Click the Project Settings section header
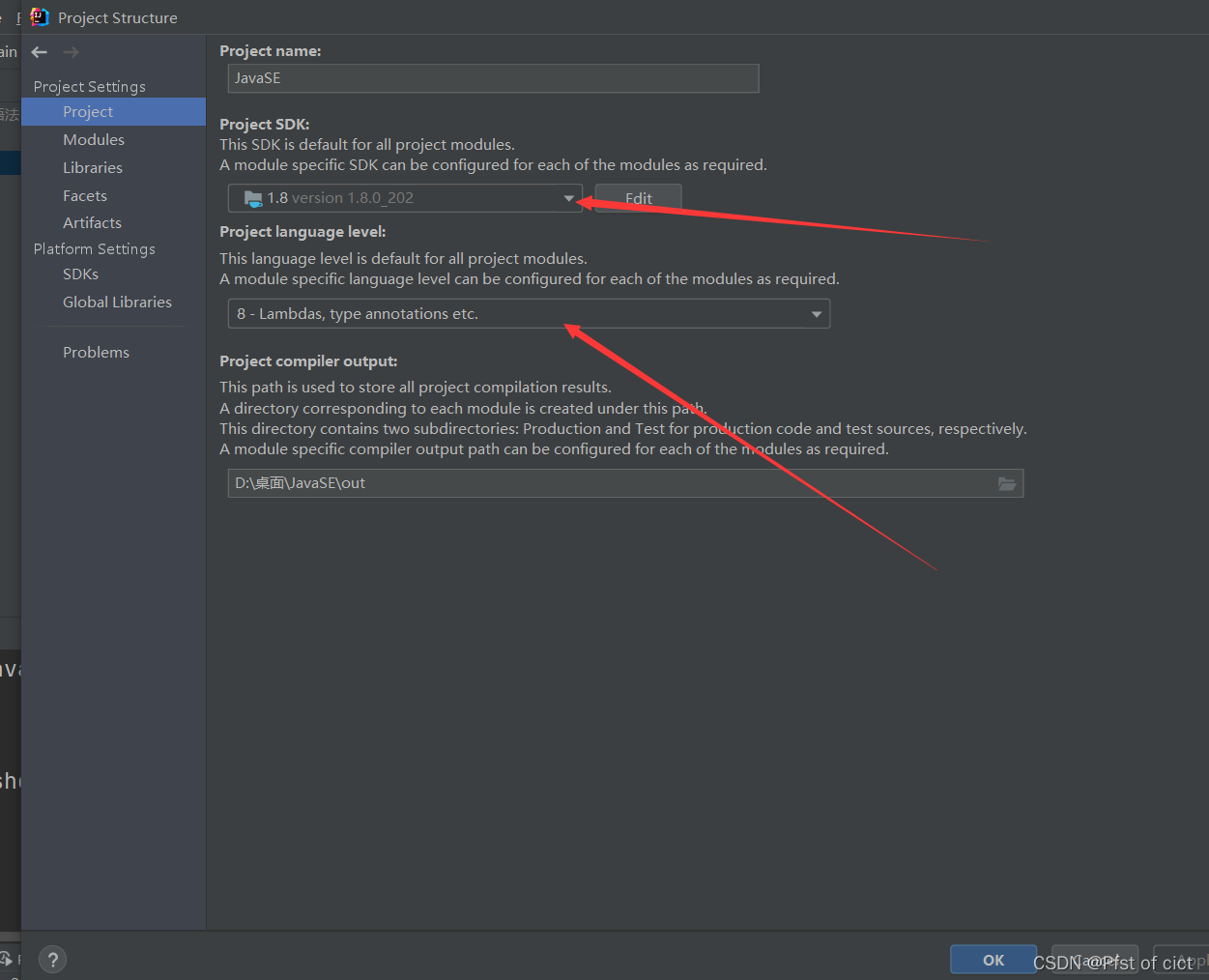The height and width of the screenshot is (980, 1209). [90, 87]
